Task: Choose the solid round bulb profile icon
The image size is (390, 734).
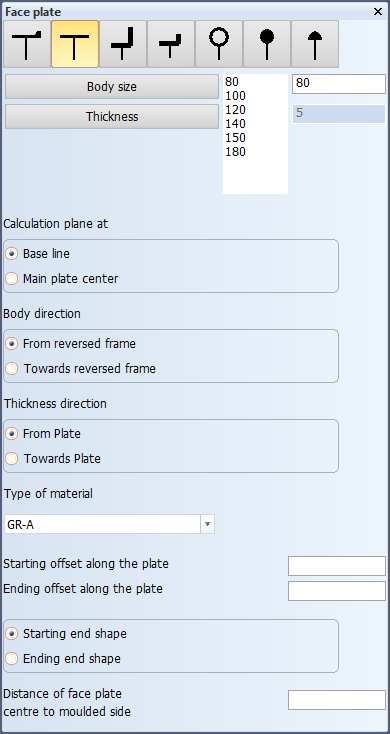Action: point(267,44)
